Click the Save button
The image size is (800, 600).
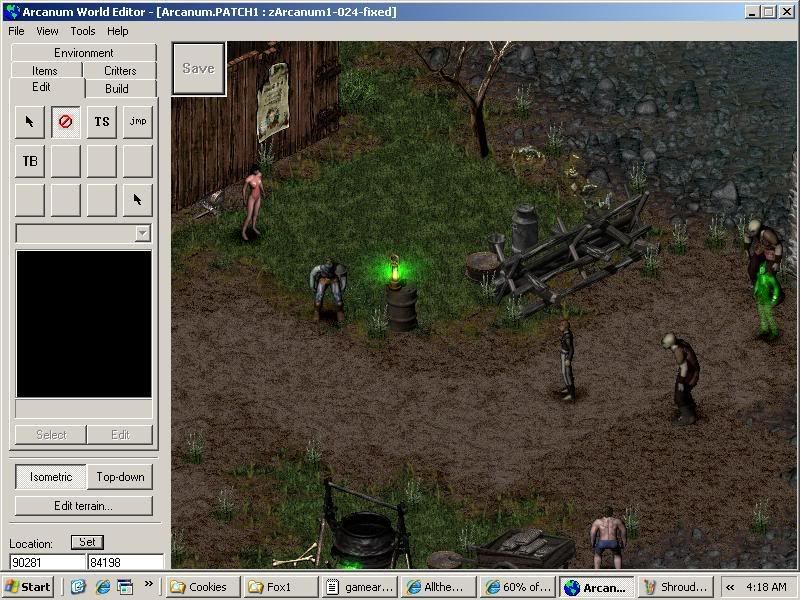coord(199,68)
